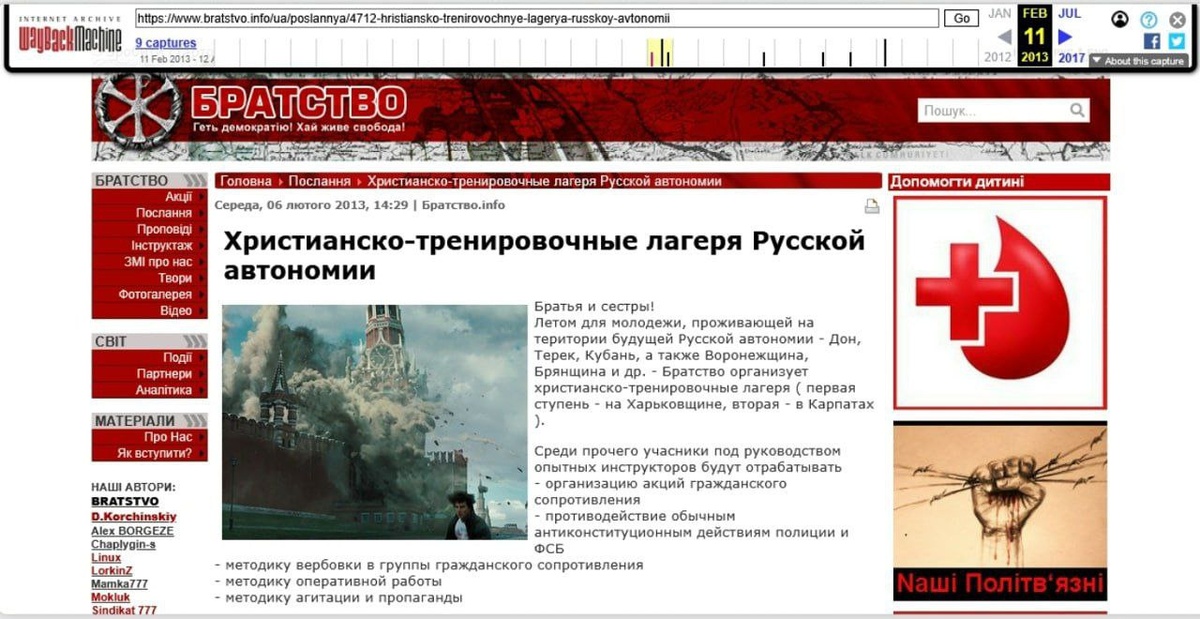This screenshot has width=1200, height=619.
Task: Close the Wayback toolbar with X icon
Action: click(1177, 19)
